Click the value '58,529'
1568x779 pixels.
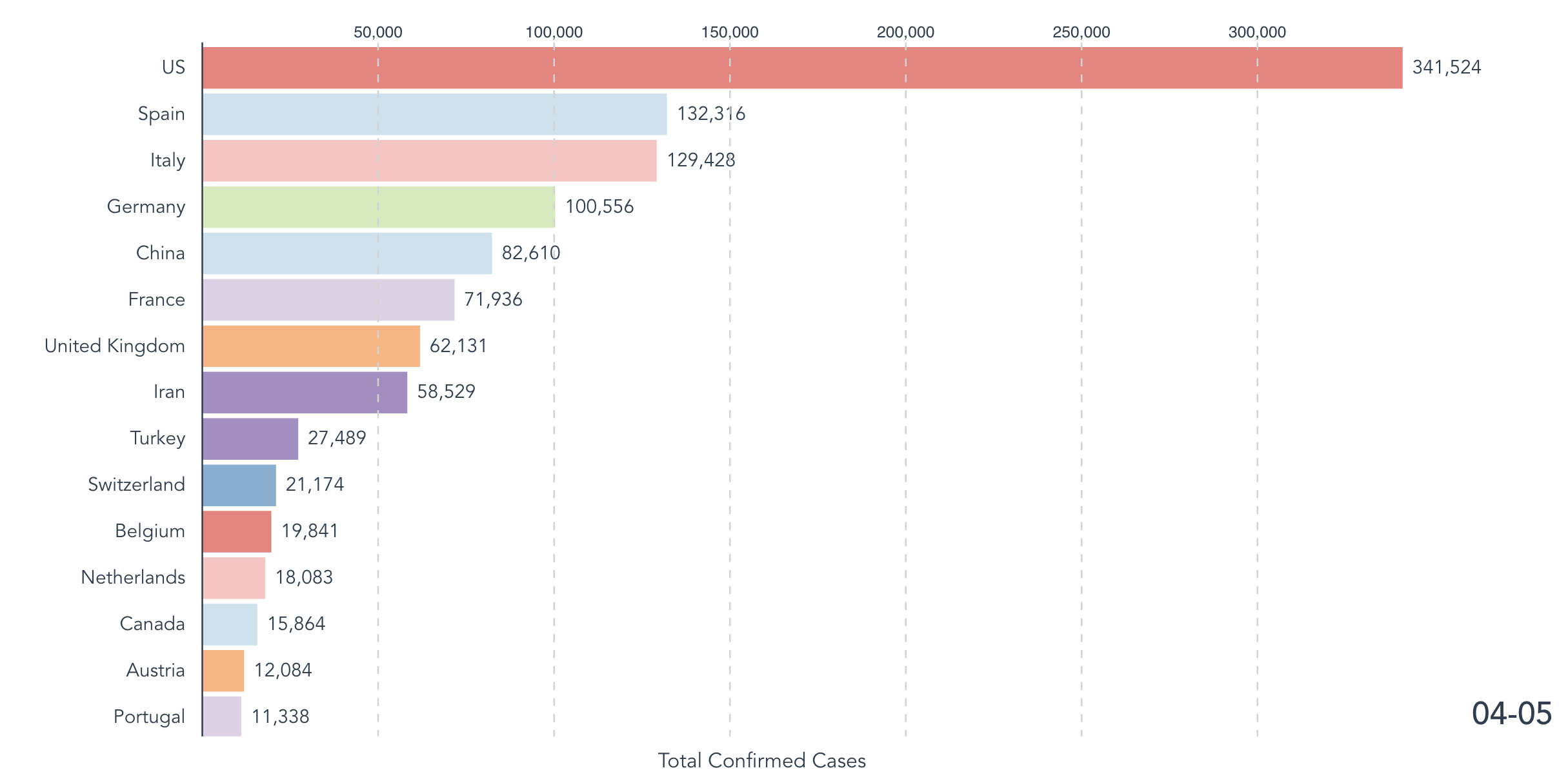[447, 392]
